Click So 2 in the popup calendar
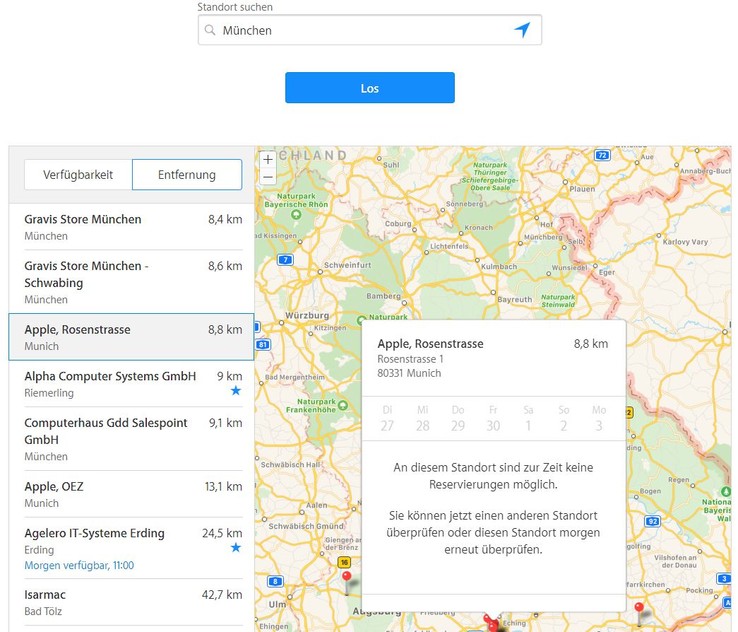 click(x=563, y=418)
